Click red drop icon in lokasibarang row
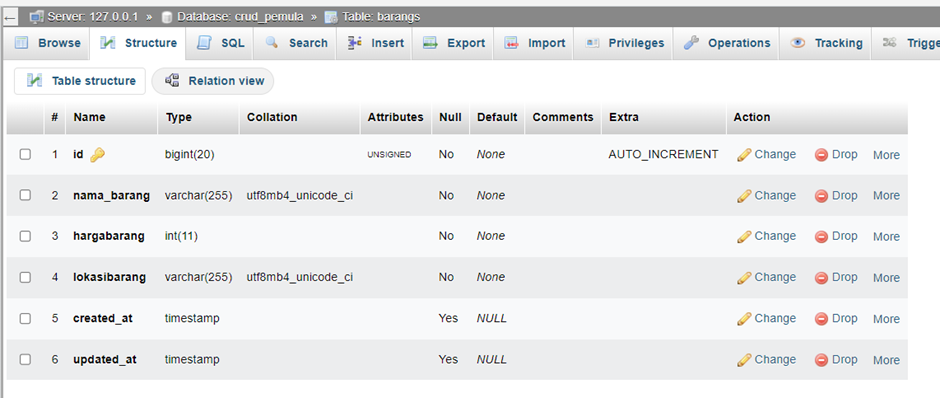 pyautogui.click(x=821, y=278)
